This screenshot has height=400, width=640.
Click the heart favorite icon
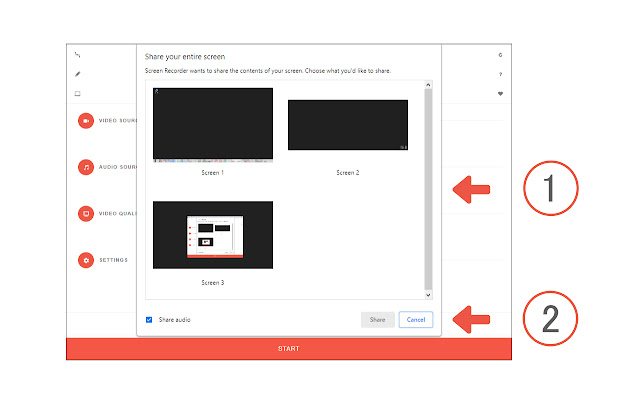(500, 93)
